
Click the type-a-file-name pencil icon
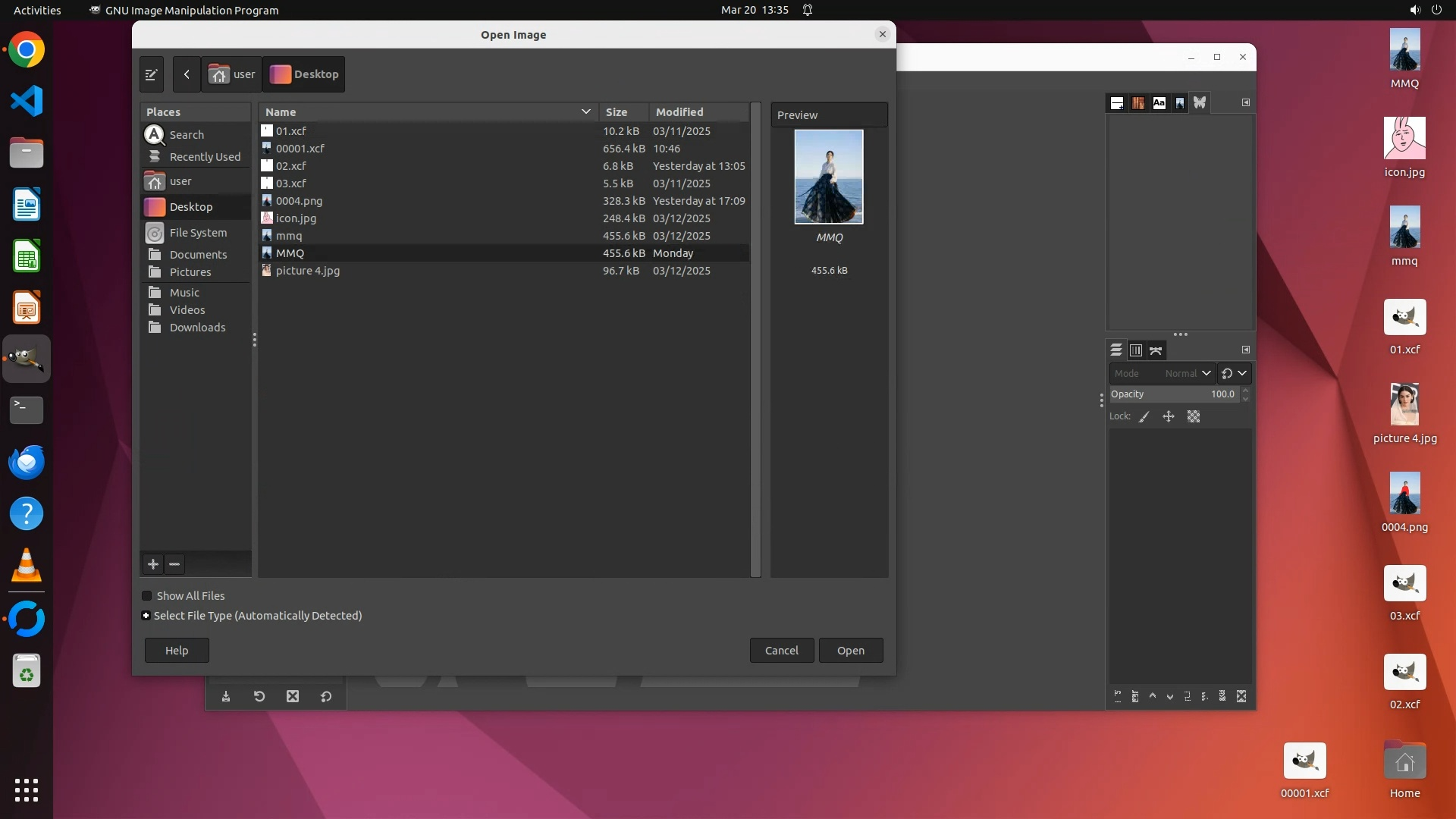[x=151, y=74]
